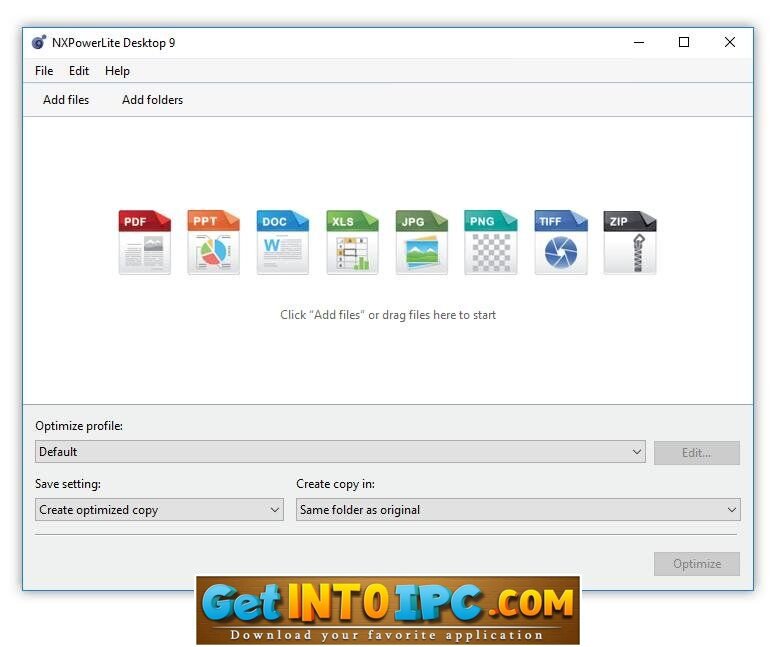The height and width of the screenshot is (647, 776).
Task: Click the PNG transparent image icon
Action: click(x=490, y=242)
